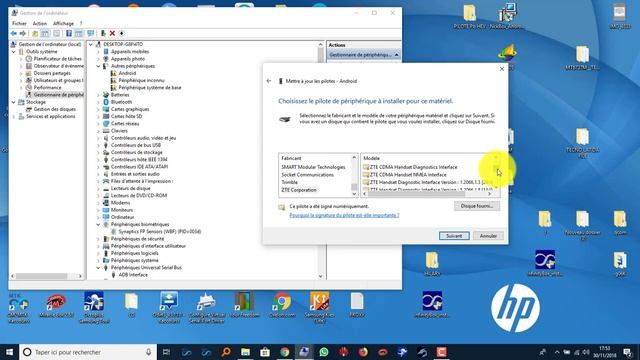
Task: Select the orange KT Samsung tool desktop shortcut
Action: (319, 307)
